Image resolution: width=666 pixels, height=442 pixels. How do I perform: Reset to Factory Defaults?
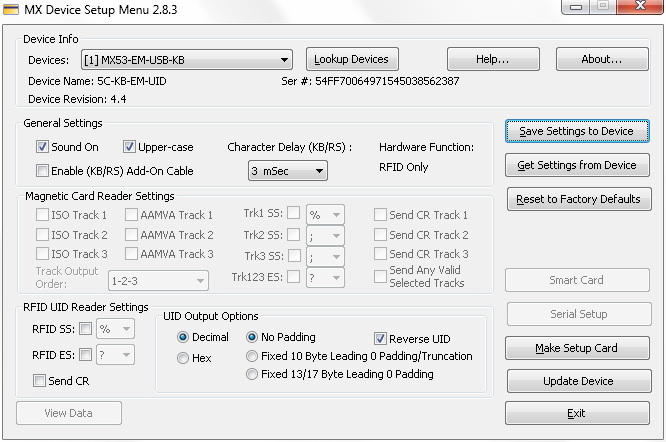coord(579,199)
